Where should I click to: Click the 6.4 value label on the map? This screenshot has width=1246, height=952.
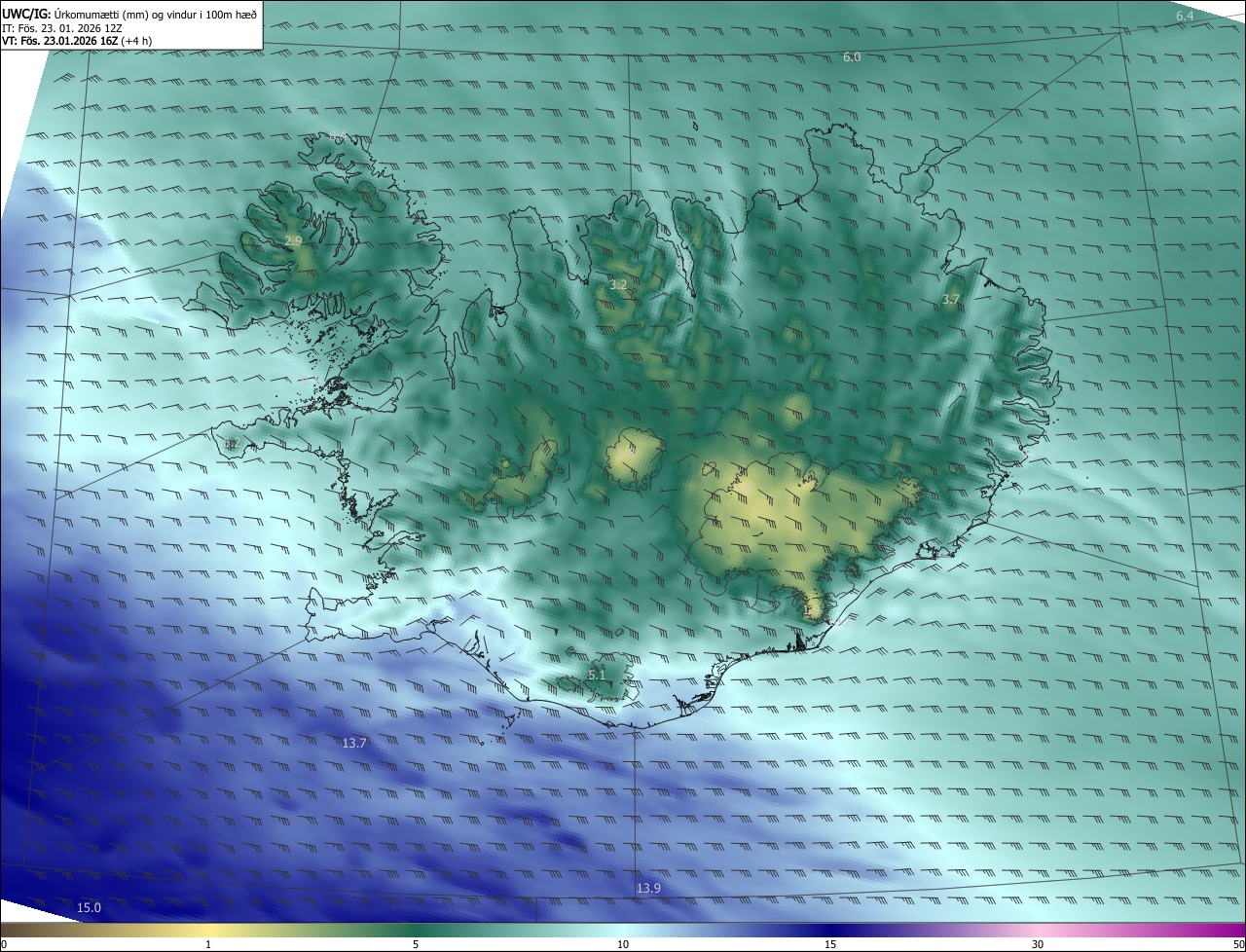point(1185,17)
